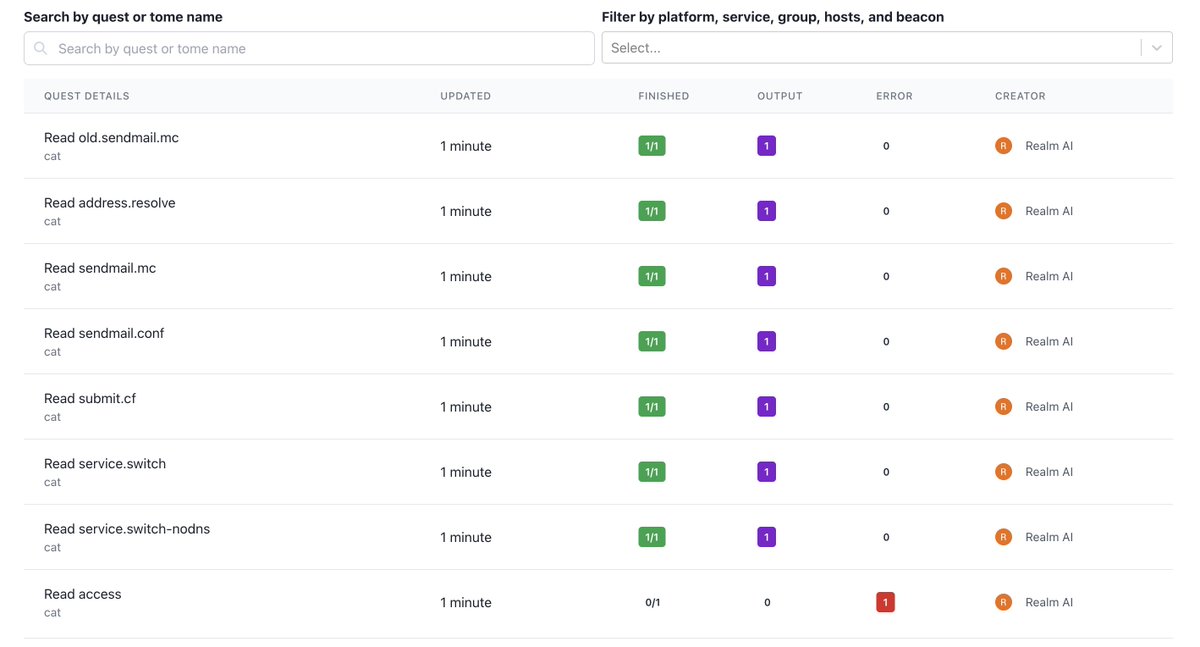Open the Read access quest
The height and width of the screenshot is (647, 1200).
pyautogui.click(x=82, y=594)
